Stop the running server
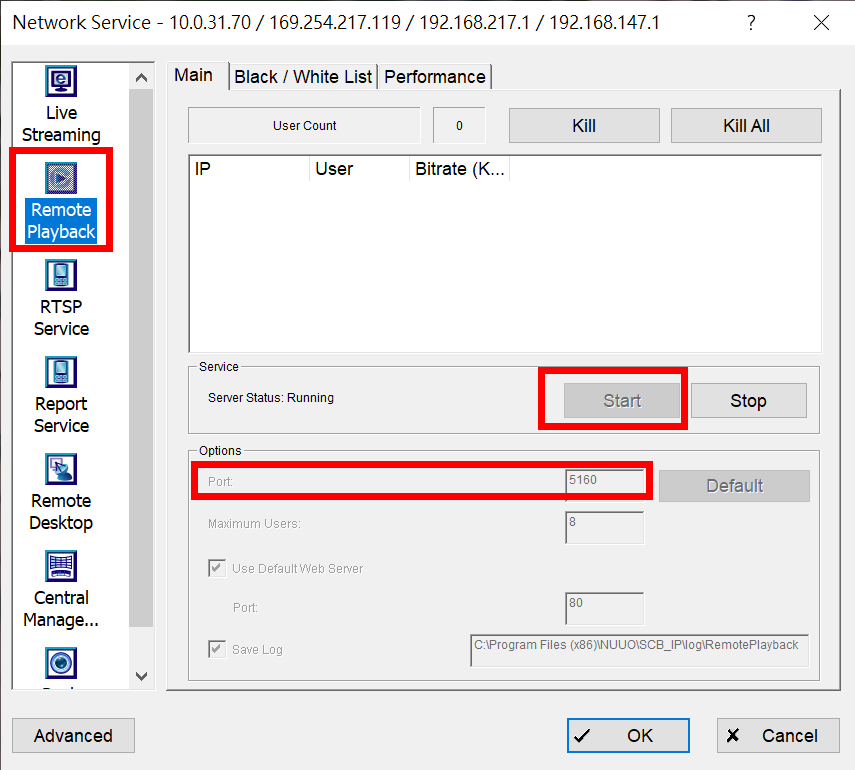Image resolution: width=855 pixels, height=770 pixels. coord(748,400)
